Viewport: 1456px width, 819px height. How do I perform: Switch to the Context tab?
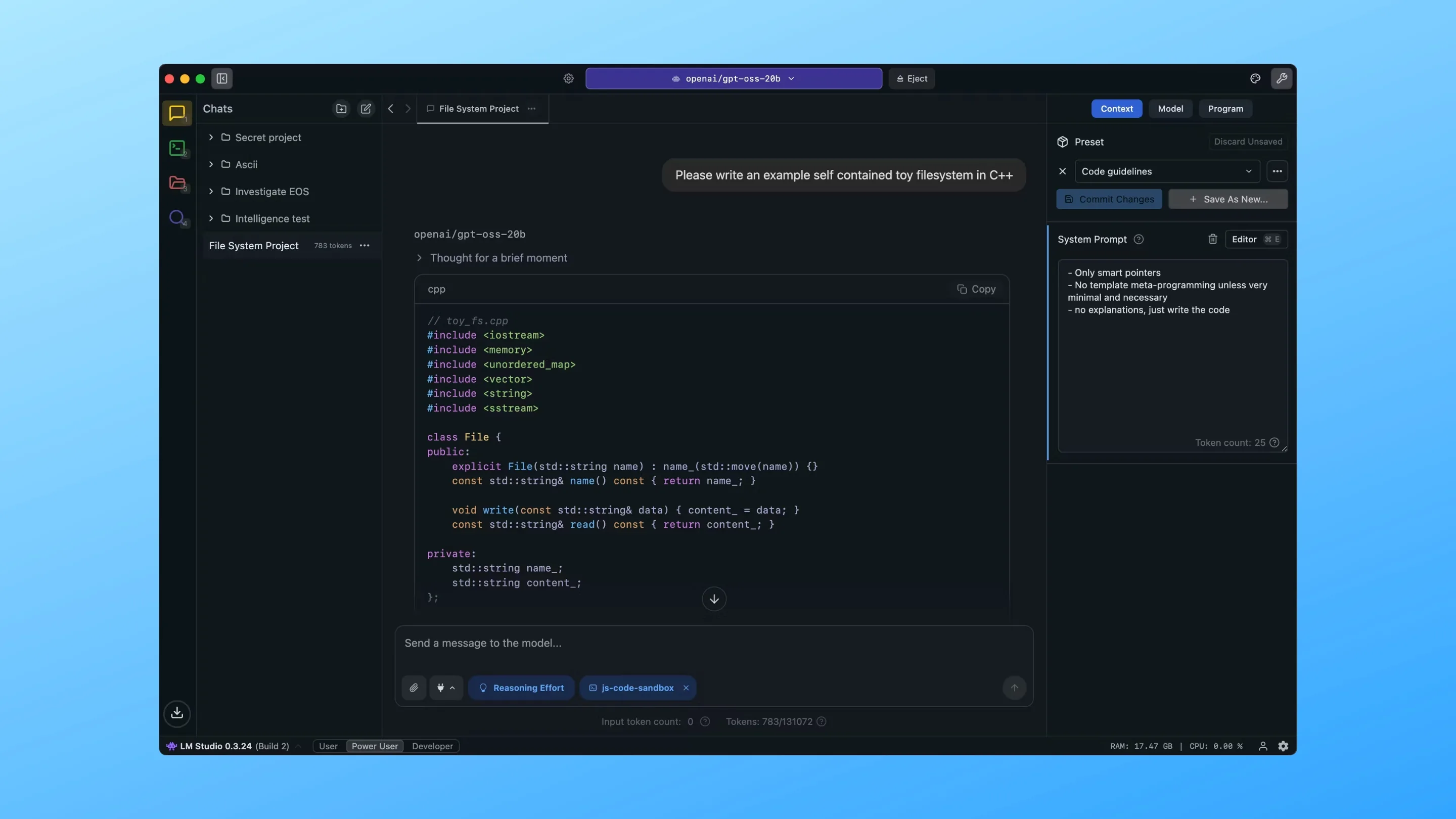click(x=1116, y=109)
